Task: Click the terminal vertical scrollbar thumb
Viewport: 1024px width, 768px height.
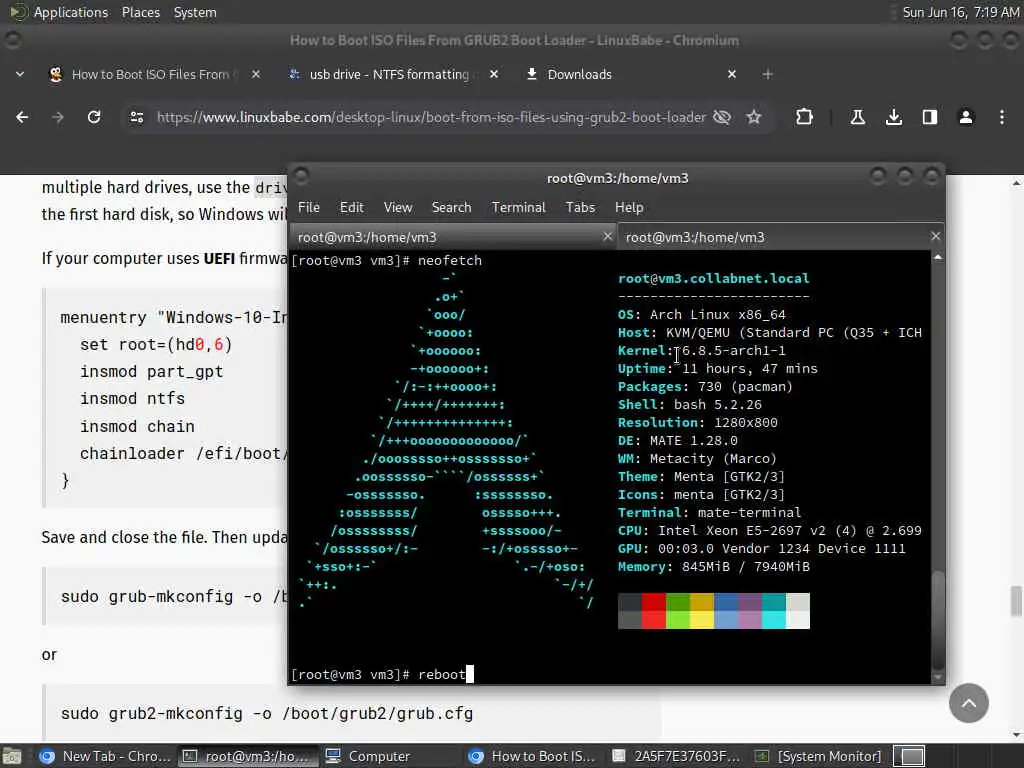Action: click(938, 620)
